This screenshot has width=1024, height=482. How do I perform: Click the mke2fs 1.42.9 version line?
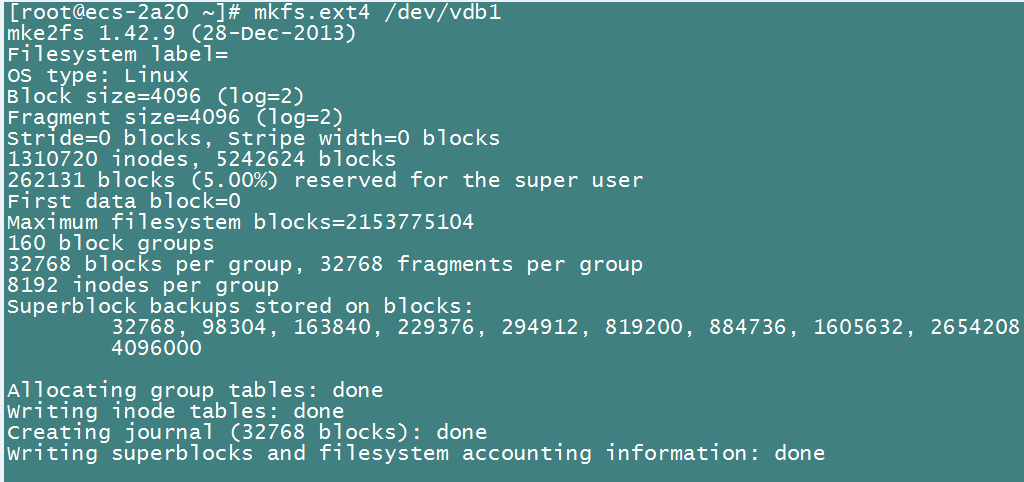tap(181, 33)
